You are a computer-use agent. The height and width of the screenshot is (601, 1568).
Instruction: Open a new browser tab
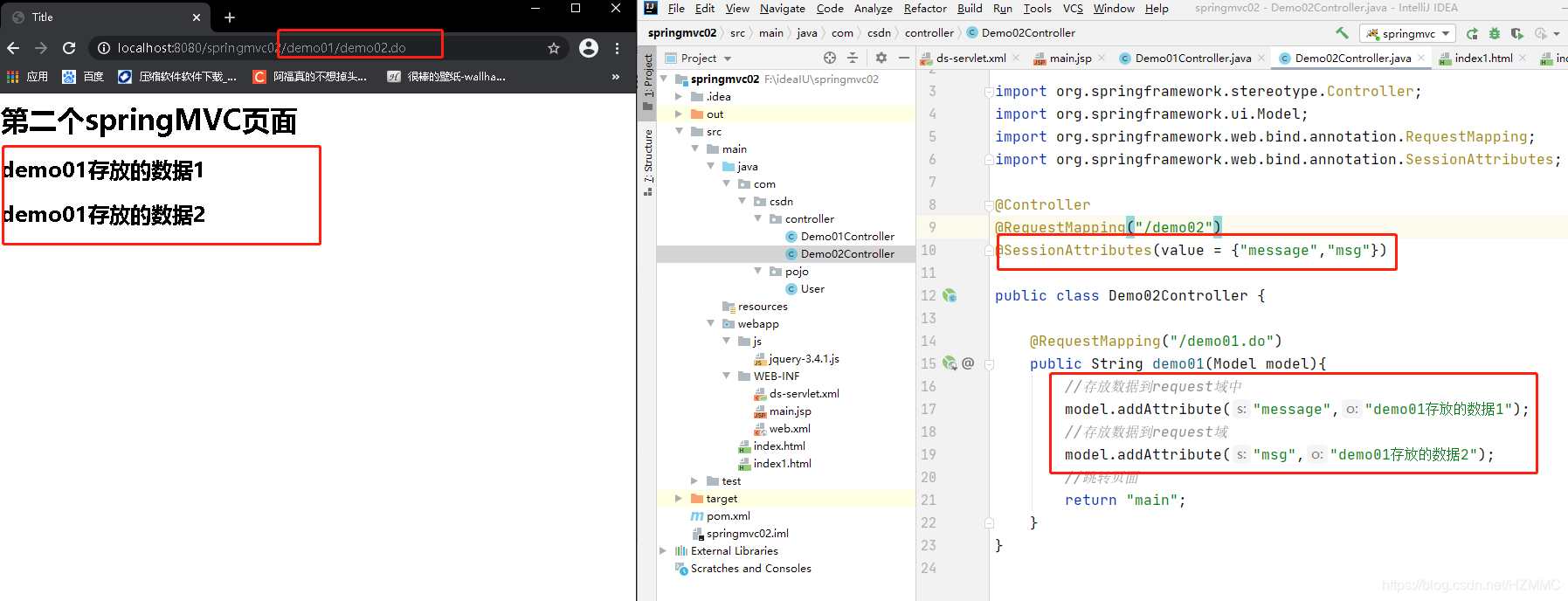click(x=230, y=17)
